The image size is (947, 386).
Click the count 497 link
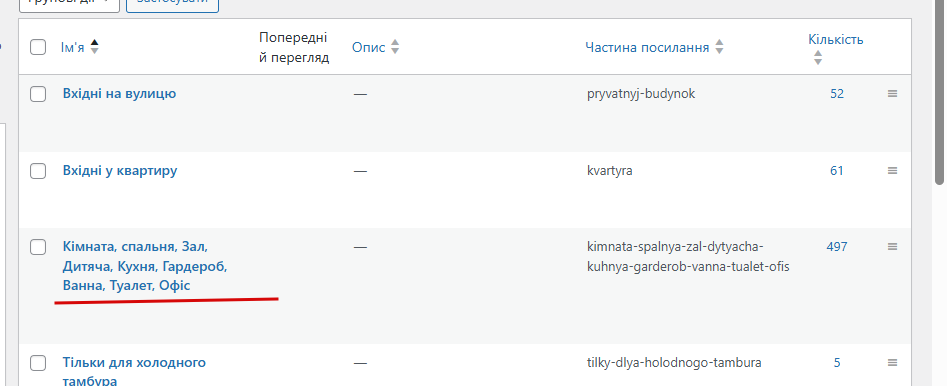click(836, 246)
